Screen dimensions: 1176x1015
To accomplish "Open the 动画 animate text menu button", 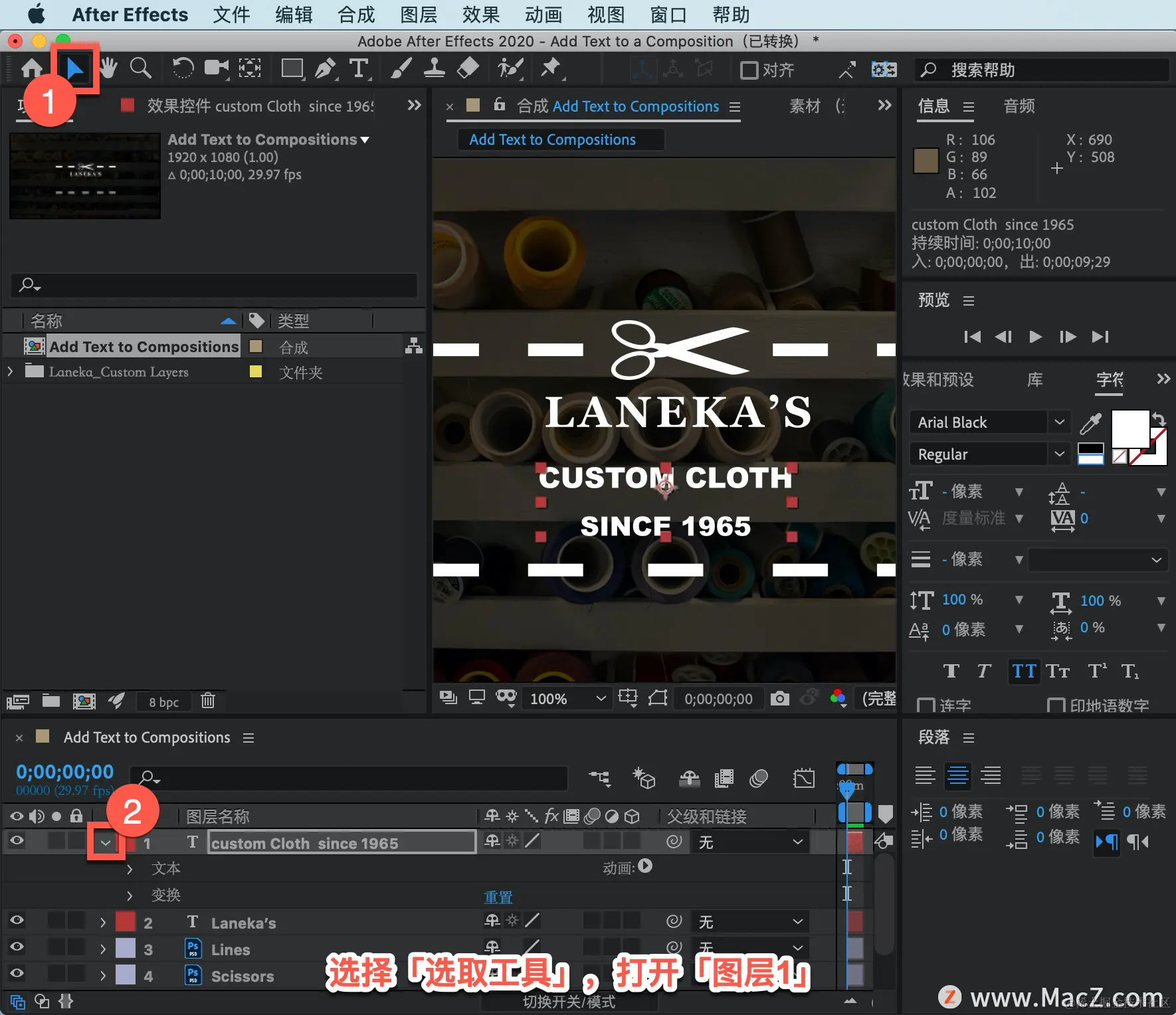I will tap(645, 866).
